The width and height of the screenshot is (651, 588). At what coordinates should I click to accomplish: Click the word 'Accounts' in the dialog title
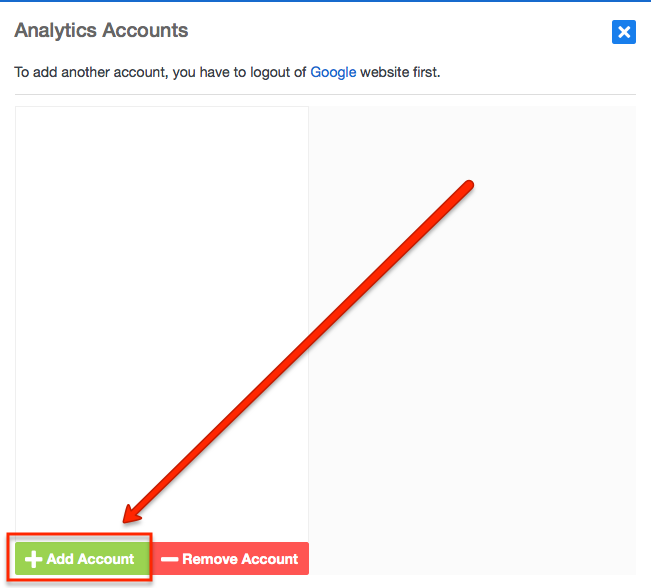coord(145,30)
